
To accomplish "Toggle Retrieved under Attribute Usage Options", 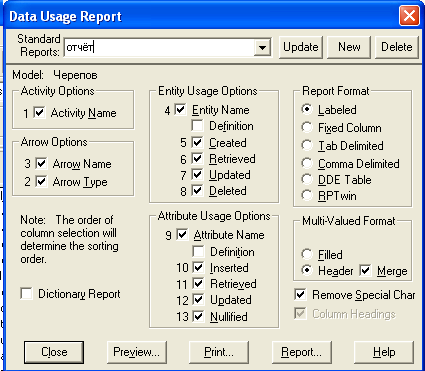I will point(198,284).
